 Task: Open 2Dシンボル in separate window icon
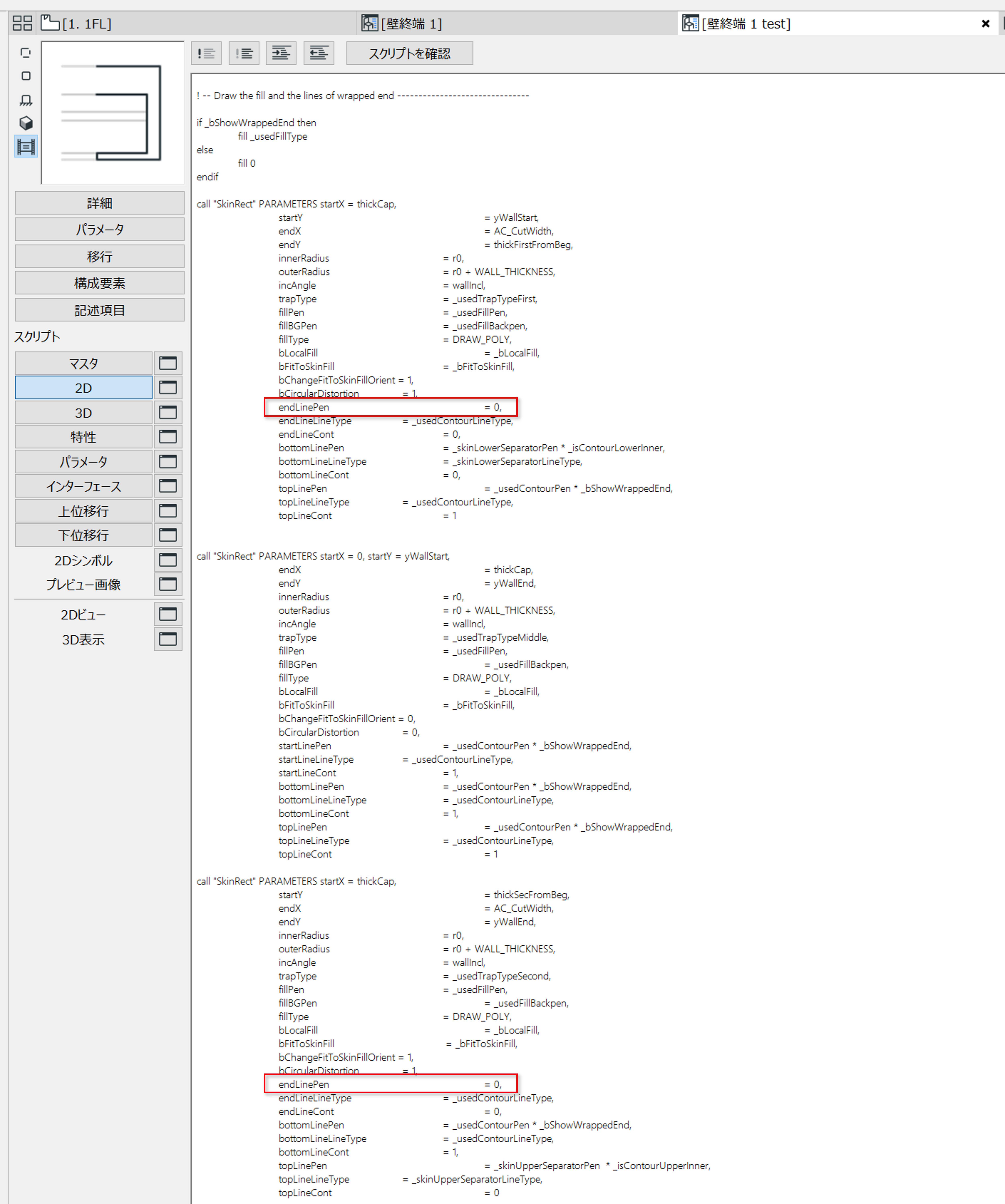(168, 560)
